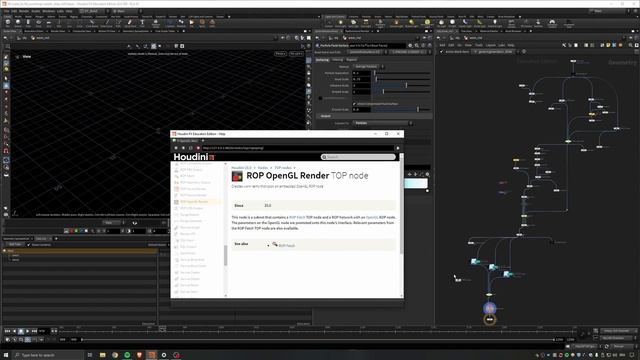Click the home icon in Help browser
The width and height of the screenshot is (640, 360).
click(x=198, y=148)
